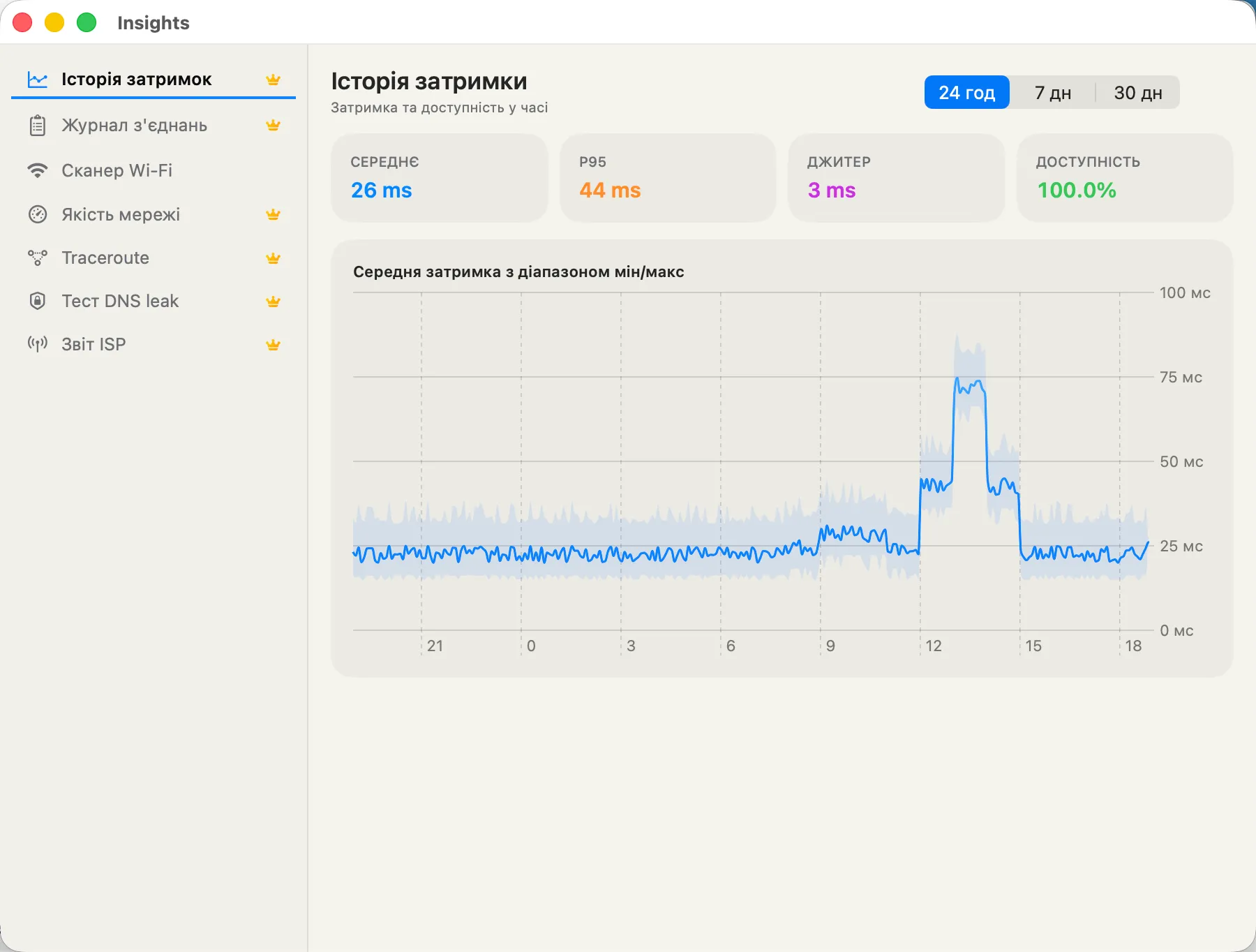Click the crown badge next to Історія затримок
This screenshot has height=952, width=1256.
[x=274, y=80]
